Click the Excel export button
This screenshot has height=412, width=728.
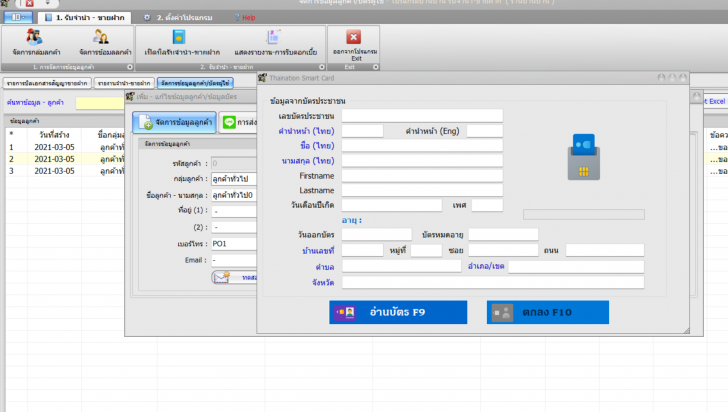[715, 101]
